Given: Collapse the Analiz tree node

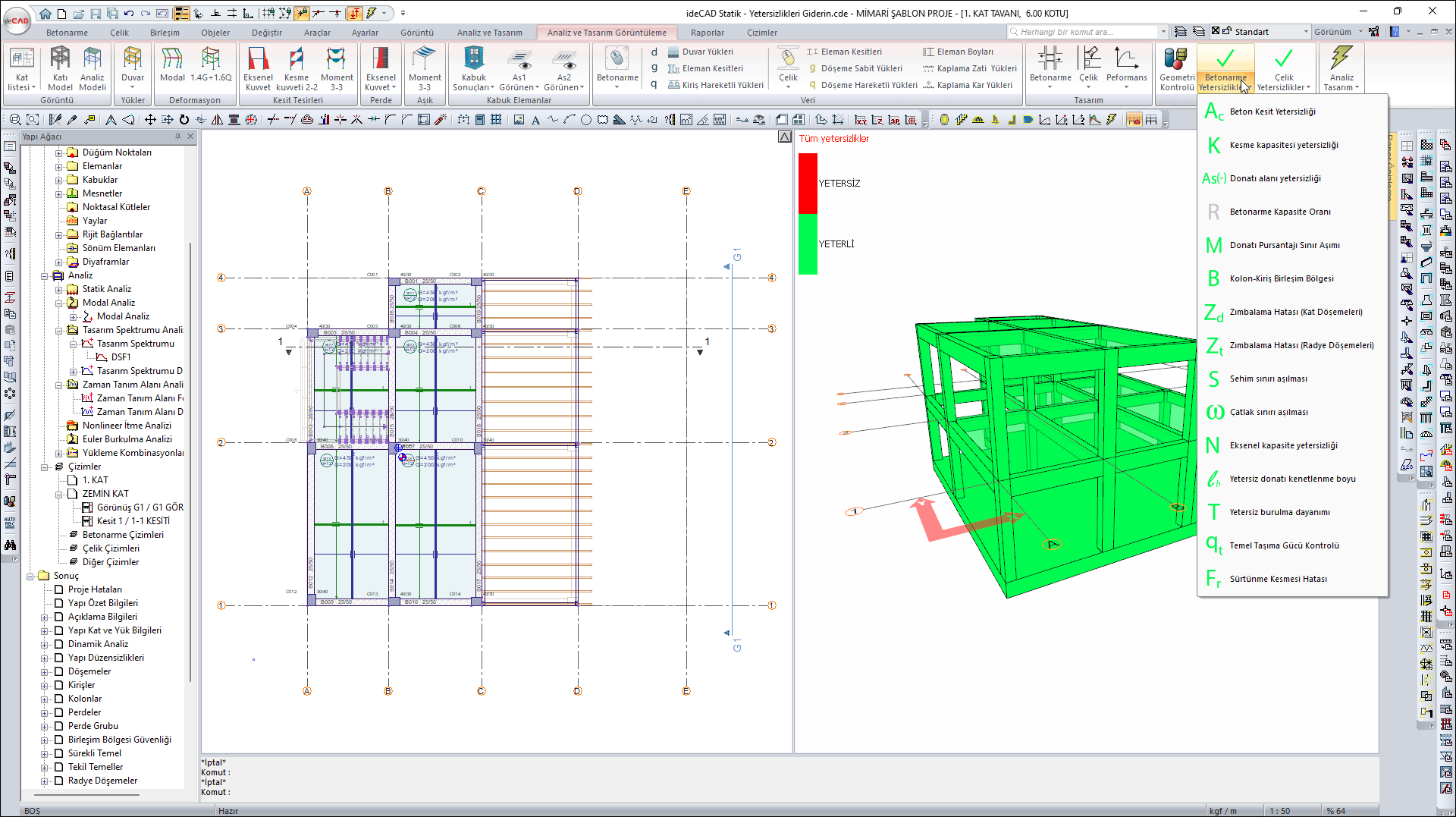Looking at the screenshot, I should (x=45, y=276).
